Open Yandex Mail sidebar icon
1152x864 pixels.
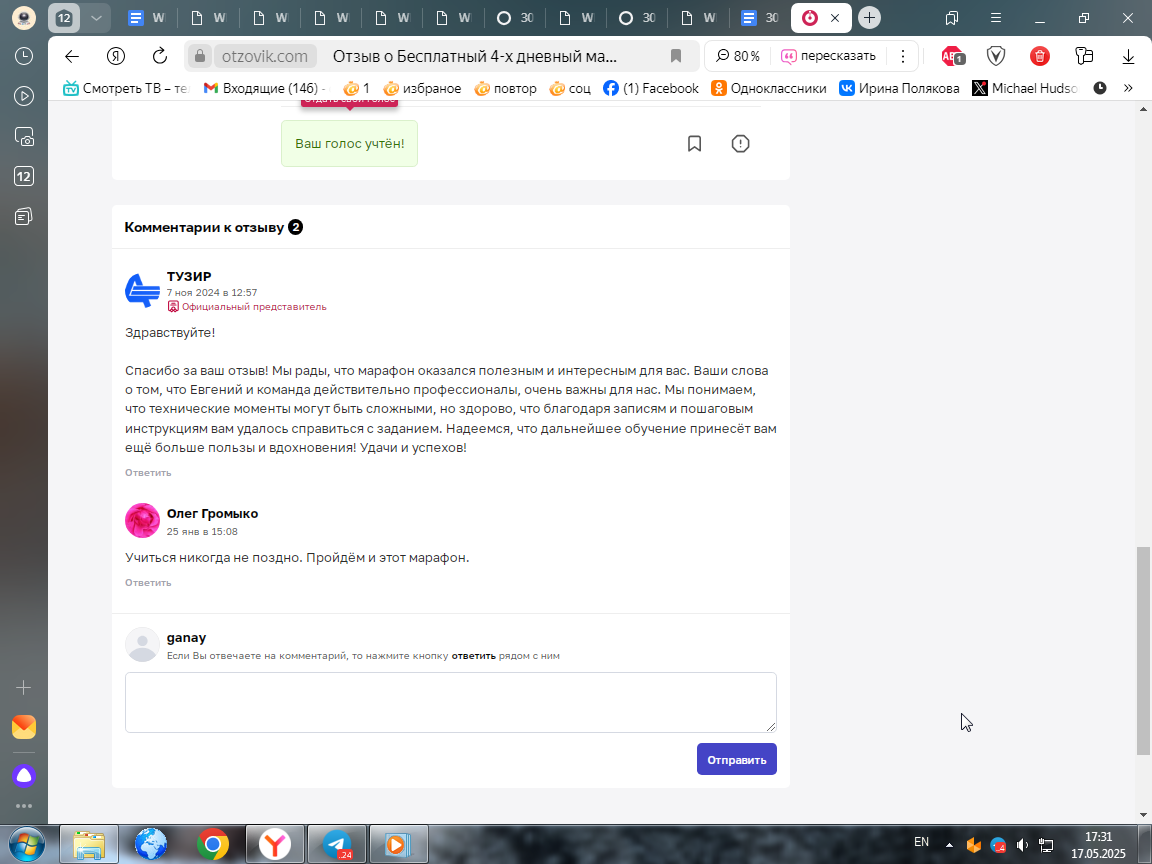[x=24, y=727]
